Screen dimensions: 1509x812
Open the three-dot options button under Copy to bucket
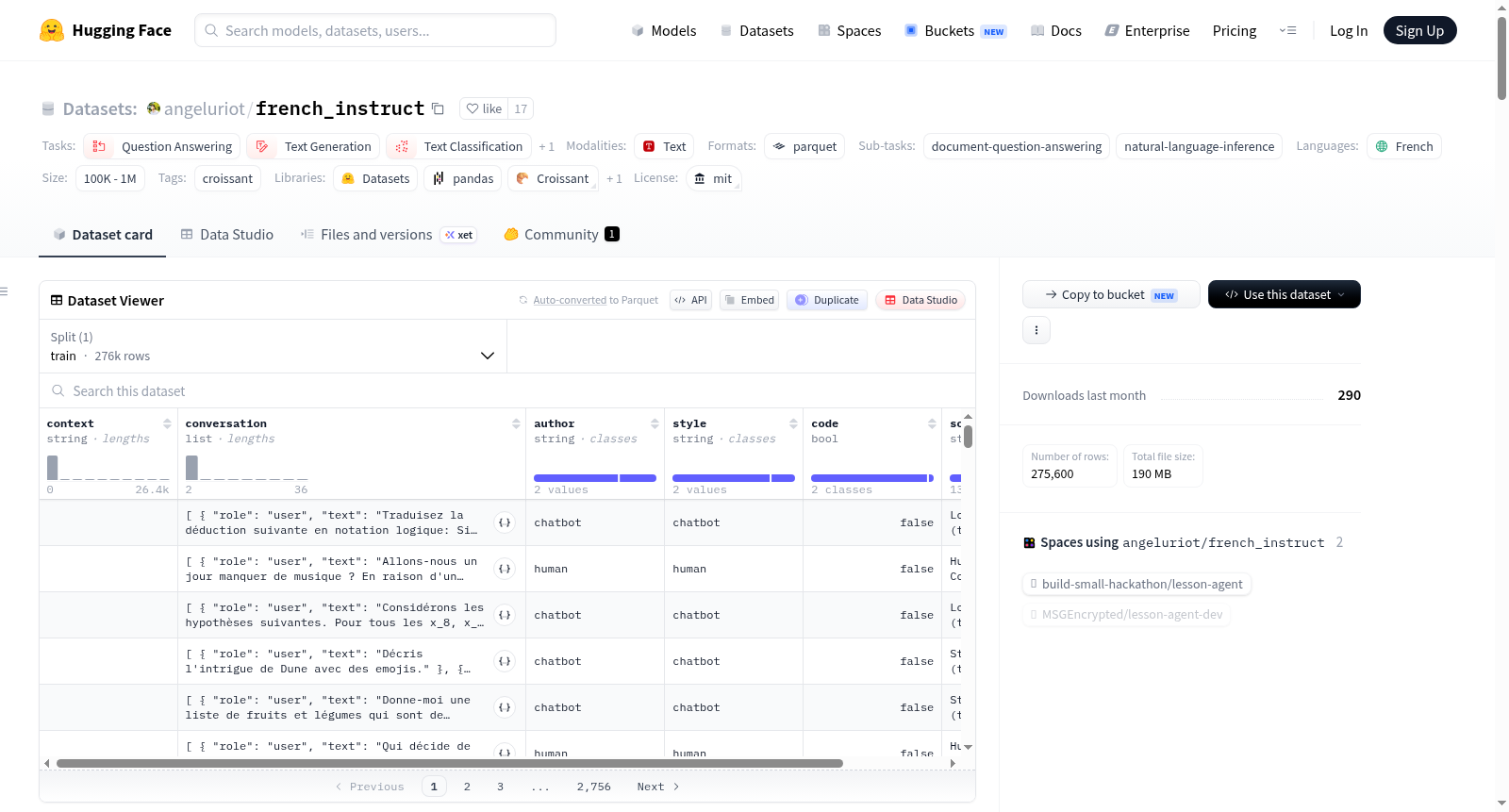[1036, 330]
